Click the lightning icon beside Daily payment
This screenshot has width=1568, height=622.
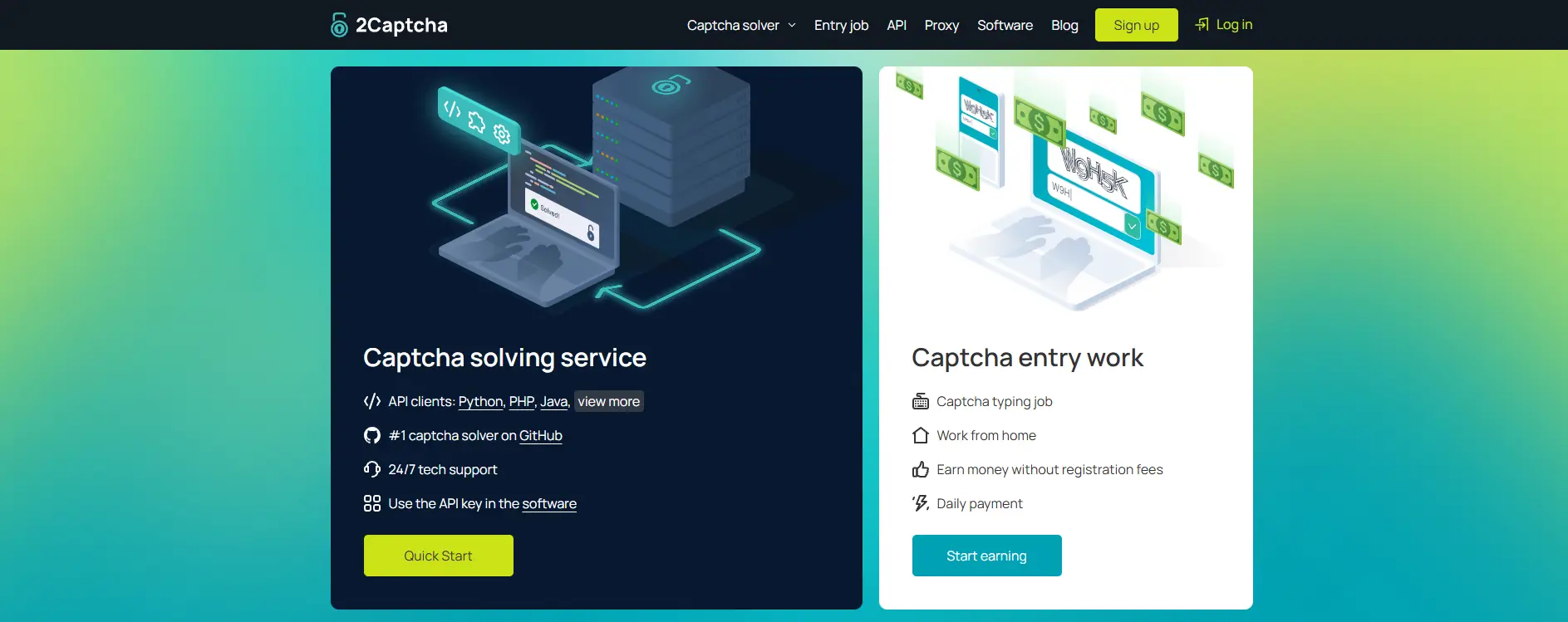tap(921, 504)
